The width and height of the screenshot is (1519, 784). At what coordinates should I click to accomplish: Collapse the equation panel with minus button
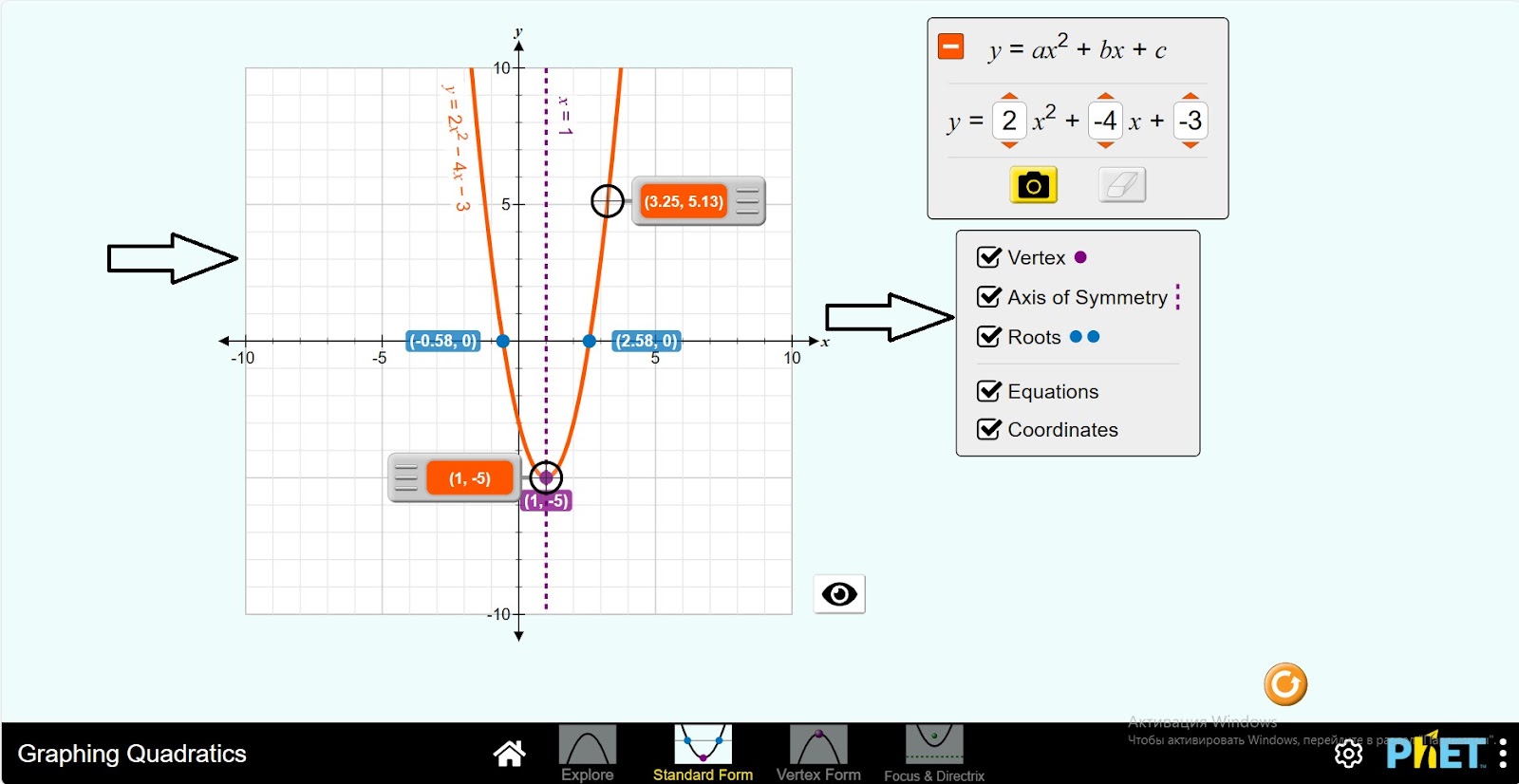pos(950,47)
